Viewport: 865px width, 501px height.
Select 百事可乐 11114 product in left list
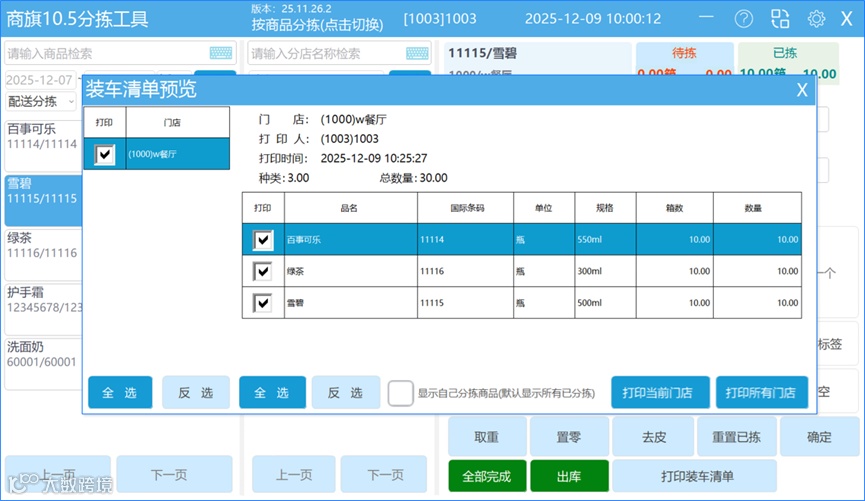[x=43, y=145]
